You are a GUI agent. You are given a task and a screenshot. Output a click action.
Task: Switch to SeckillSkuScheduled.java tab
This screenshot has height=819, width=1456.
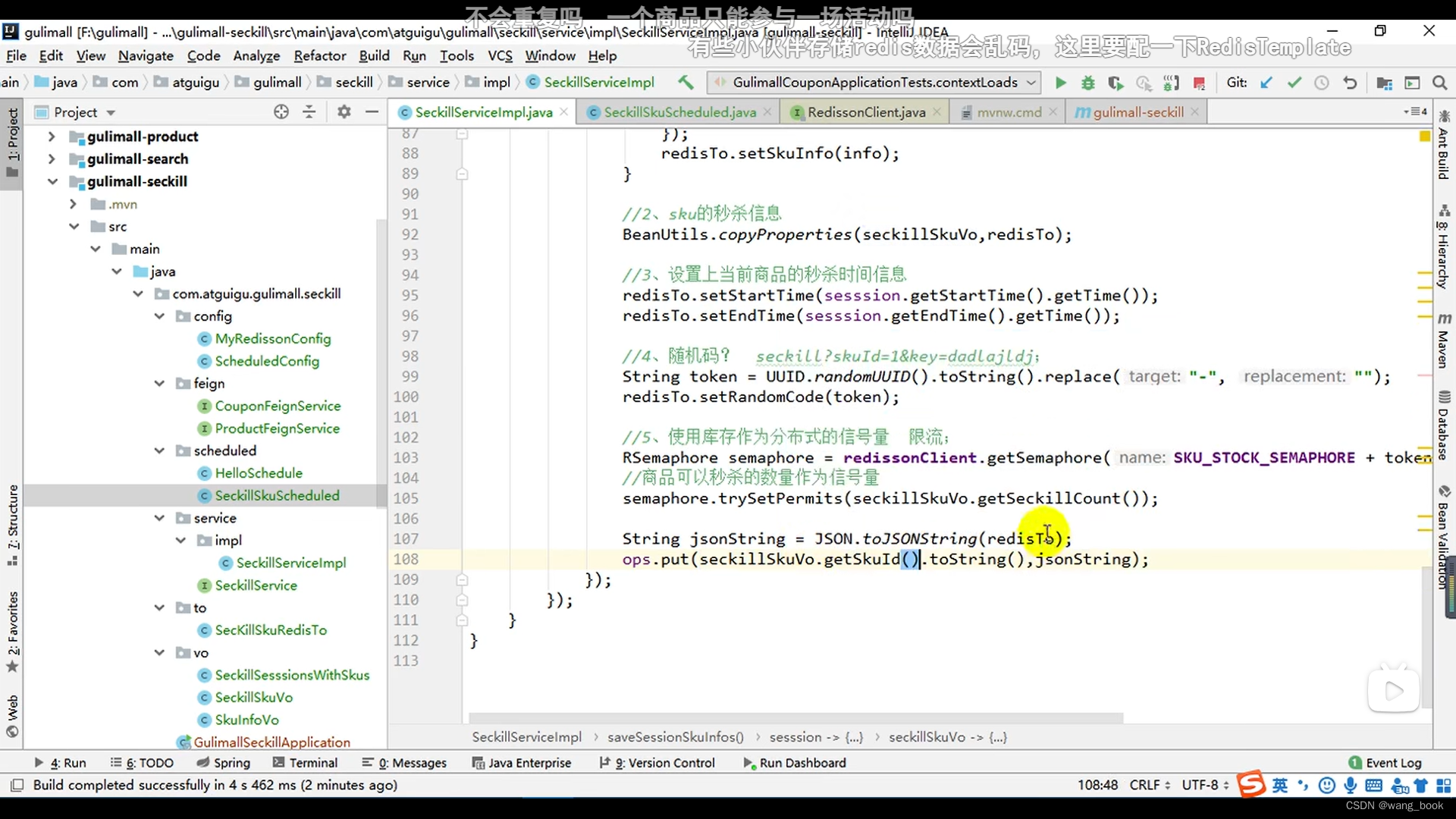click(x=679, y=112)
